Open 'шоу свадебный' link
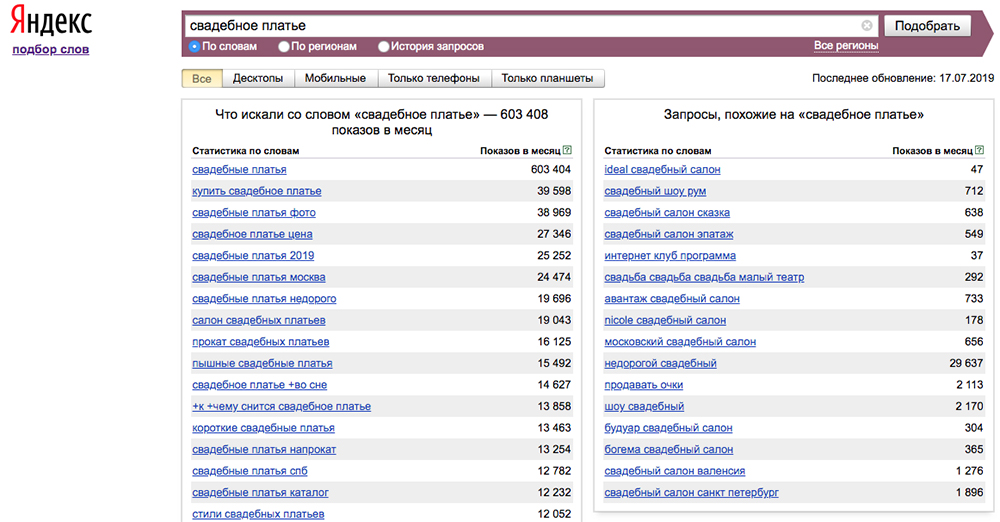 coord(644,406)
